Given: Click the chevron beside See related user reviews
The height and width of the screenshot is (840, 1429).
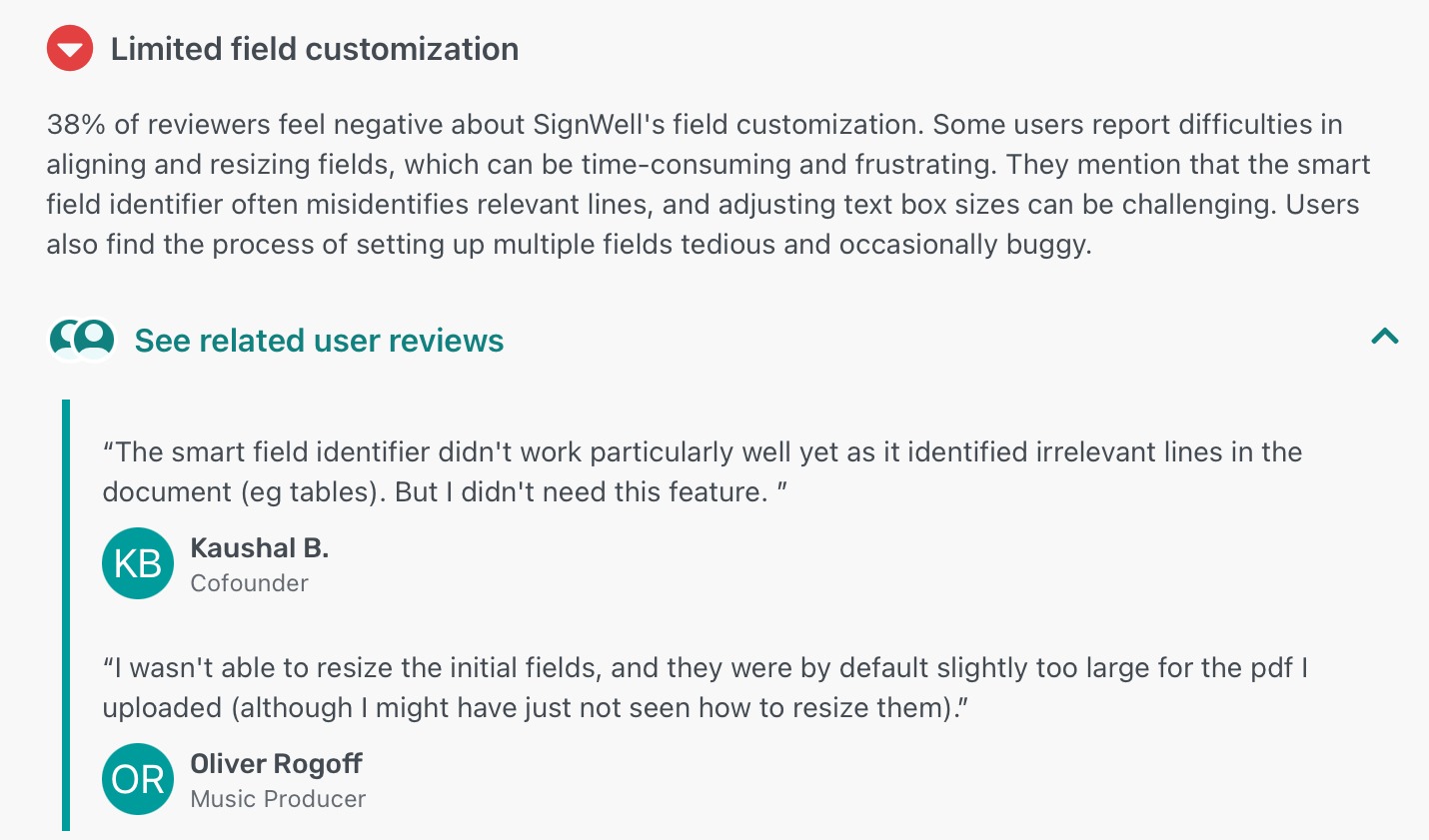Looking at the screenshot, I should pyautogui.click(x=1385, y=337).
